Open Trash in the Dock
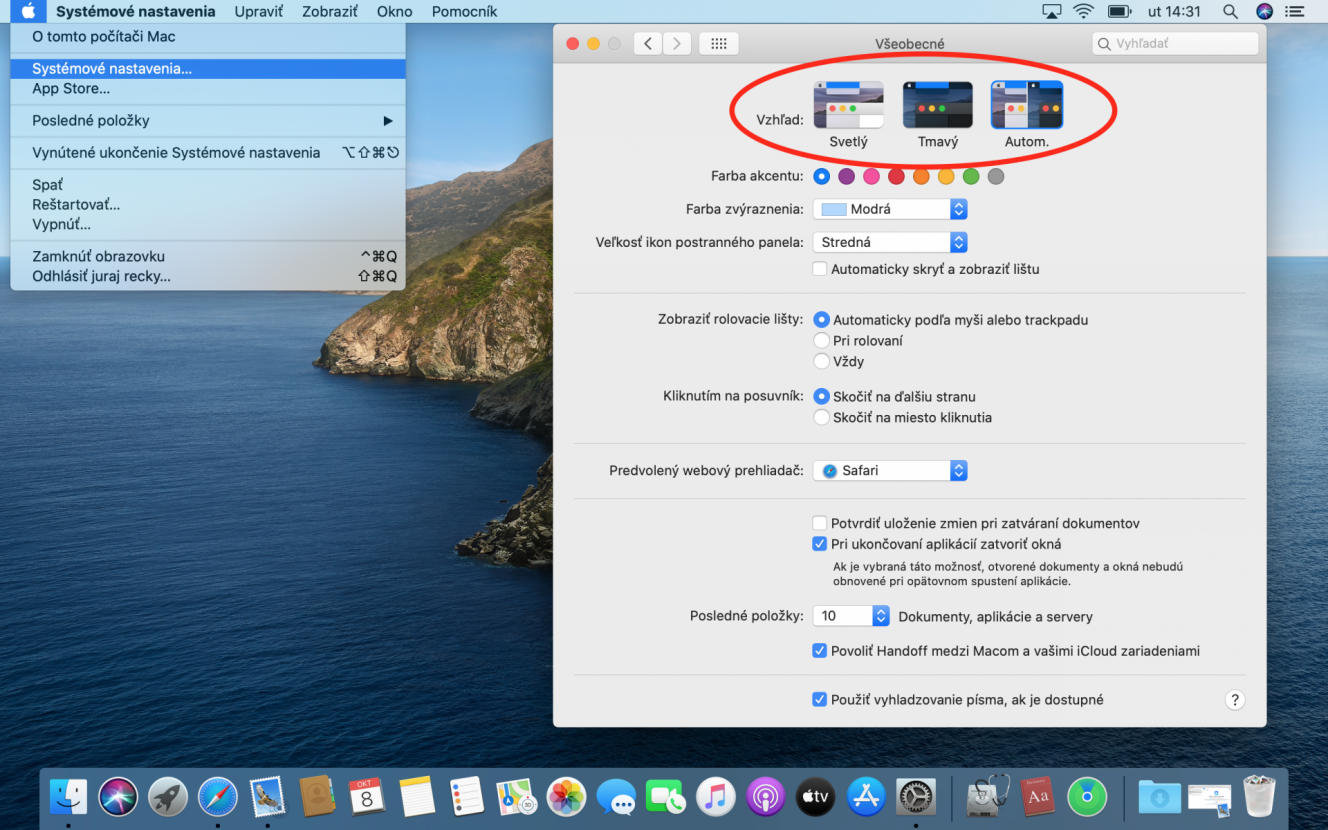 [1259, 797]
